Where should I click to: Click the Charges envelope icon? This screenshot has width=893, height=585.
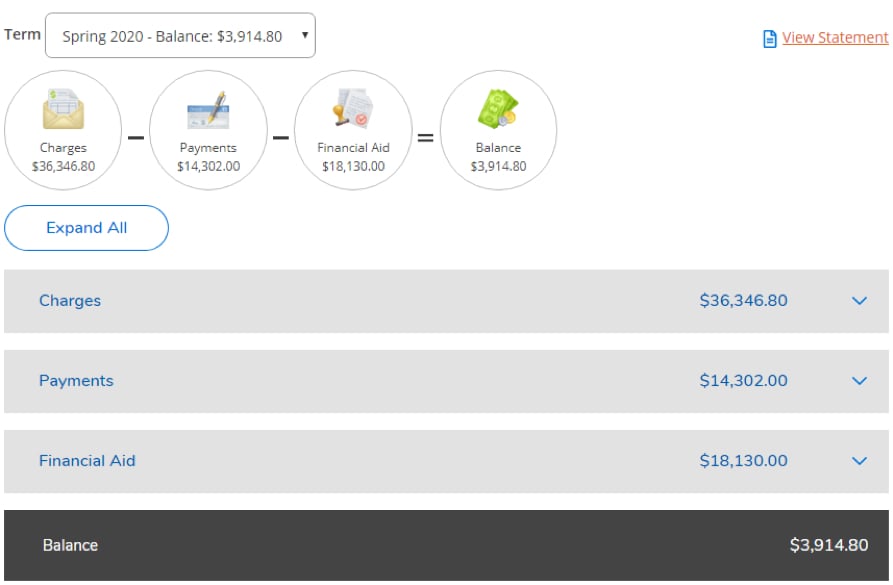point(64,110)
